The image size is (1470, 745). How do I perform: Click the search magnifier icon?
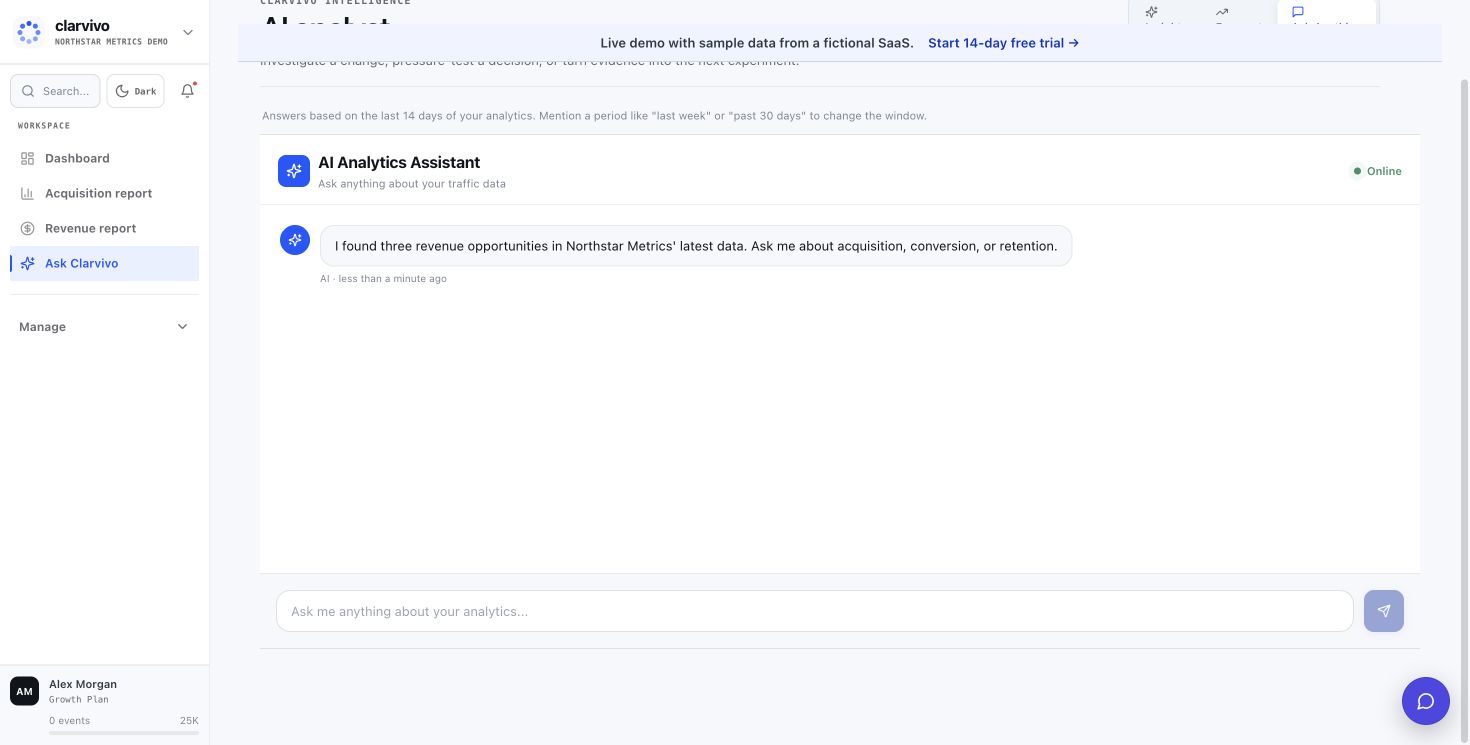(28, 91)
